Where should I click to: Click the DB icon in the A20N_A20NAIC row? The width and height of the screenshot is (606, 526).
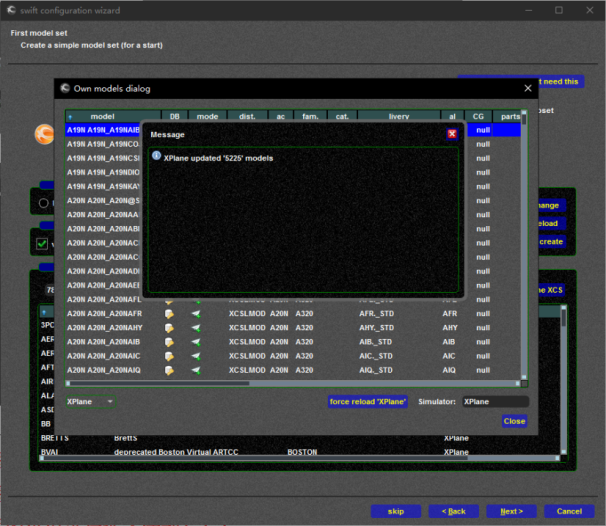point(169,354)
